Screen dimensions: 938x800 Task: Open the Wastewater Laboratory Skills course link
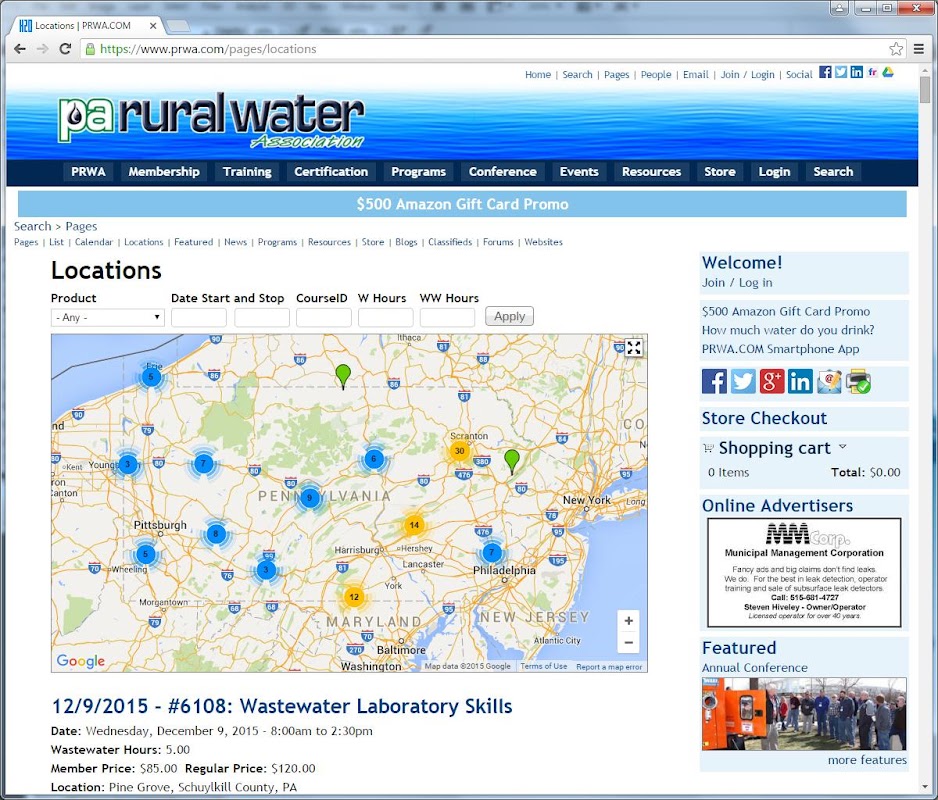tap(282, 706)
